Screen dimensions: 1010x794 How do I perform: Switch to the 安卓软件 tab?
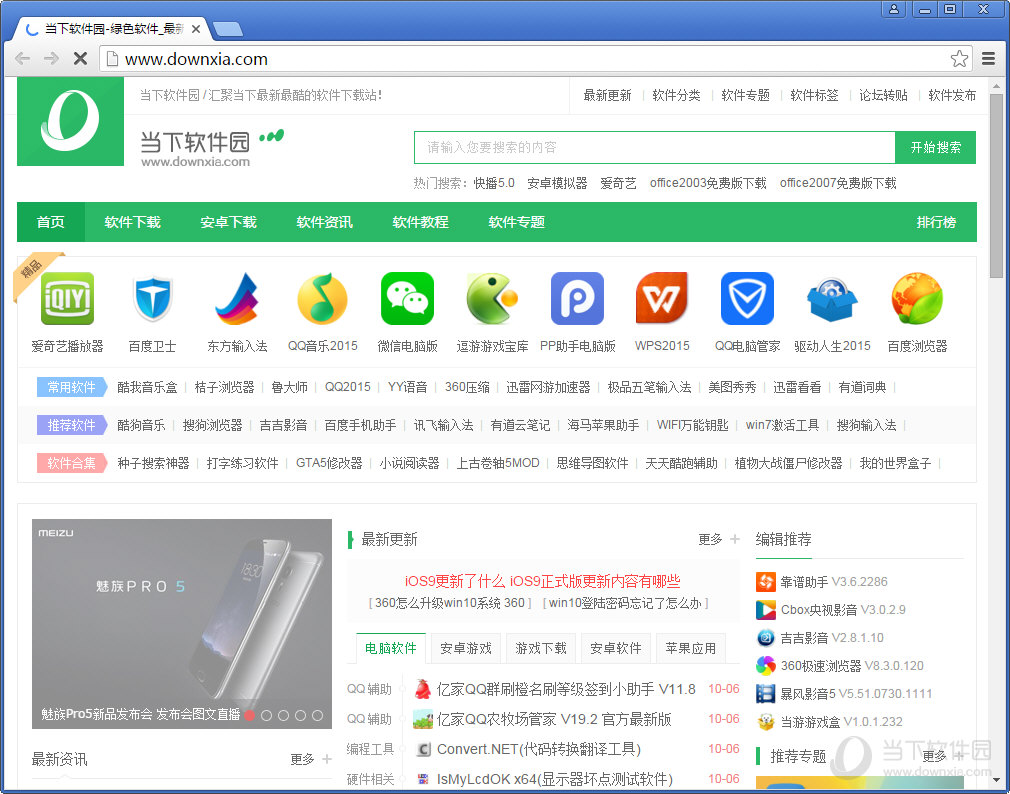[x=616, y=648]
